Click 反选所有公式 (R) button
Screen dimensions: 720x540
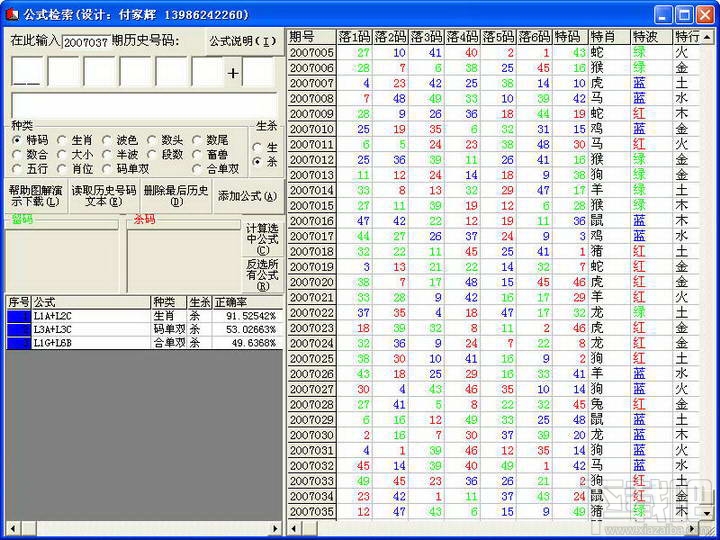pos(263,275)
